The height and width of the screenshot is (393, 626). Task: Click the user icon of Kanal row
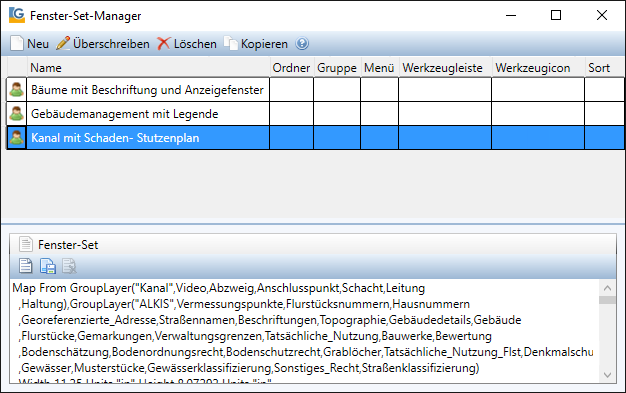tap(17, 137)
